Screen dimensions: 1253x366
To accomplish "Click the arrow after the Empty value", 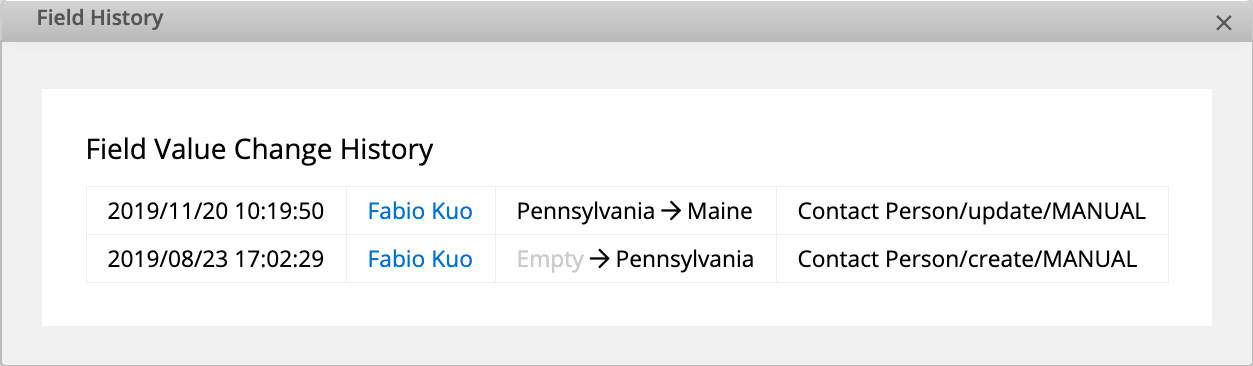I will (599, 259).
